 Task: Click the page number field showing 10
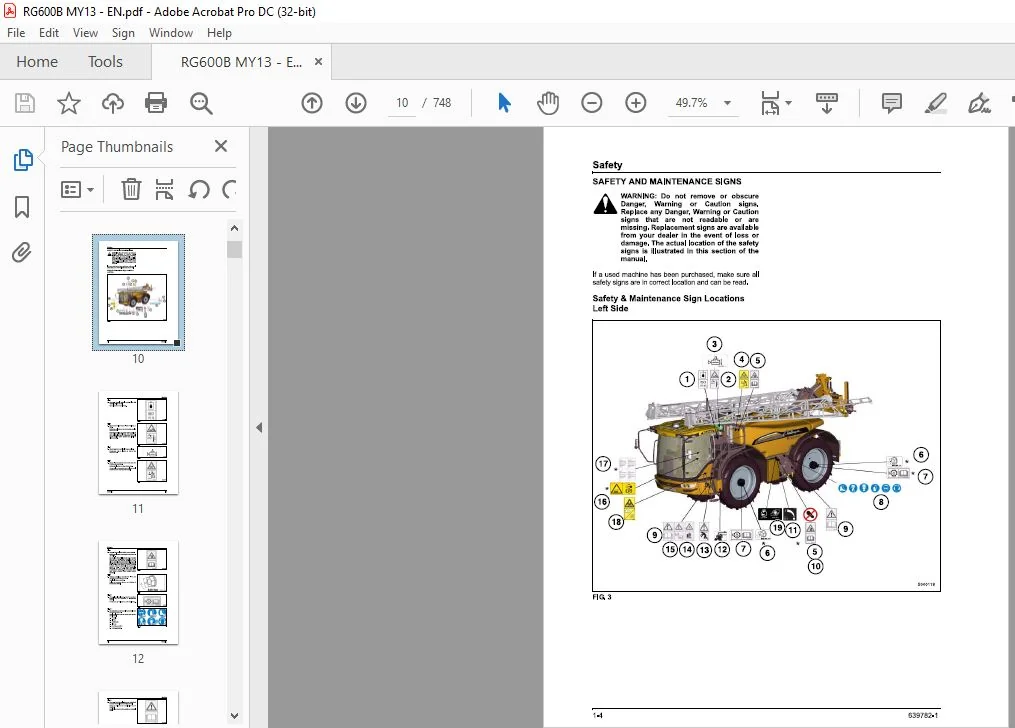point(402,103)
